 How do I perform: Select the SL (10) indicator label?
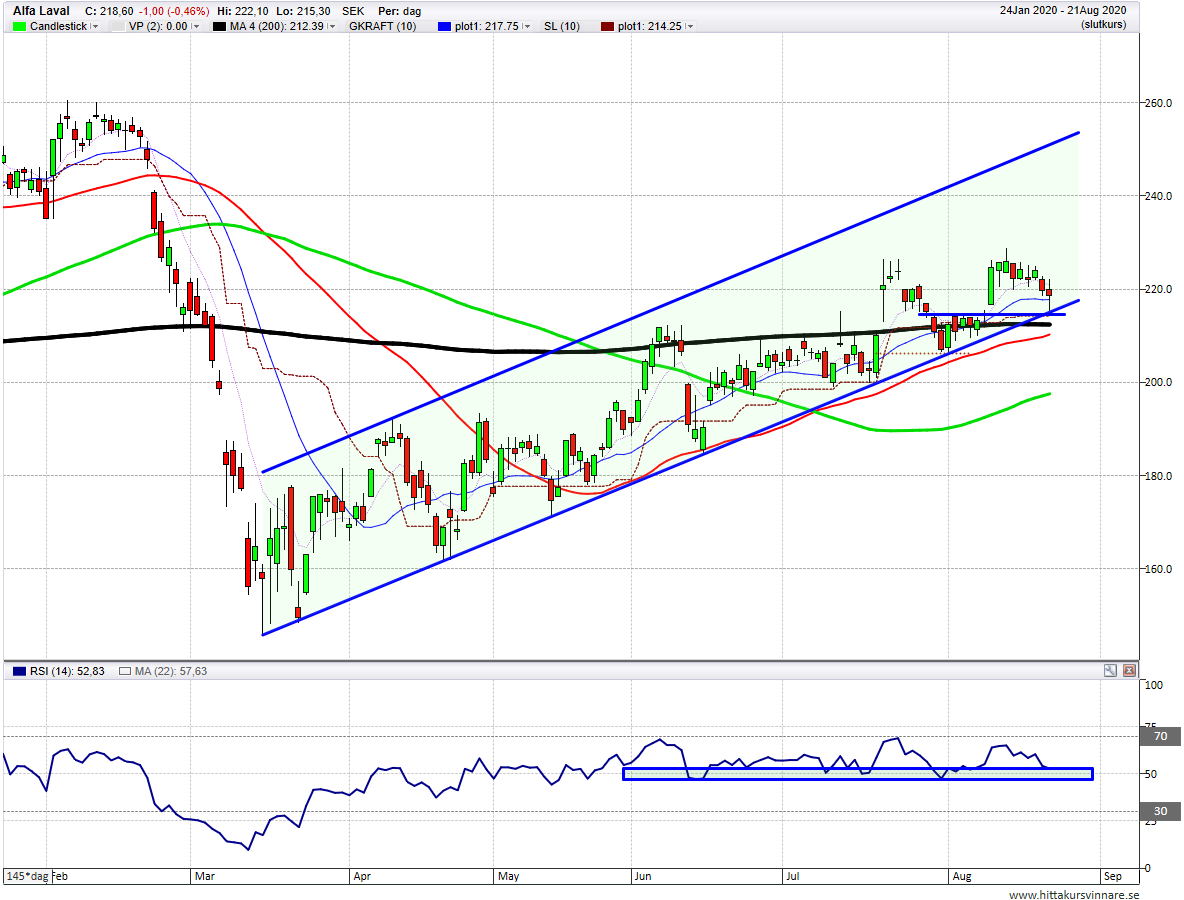coord(562,26)
